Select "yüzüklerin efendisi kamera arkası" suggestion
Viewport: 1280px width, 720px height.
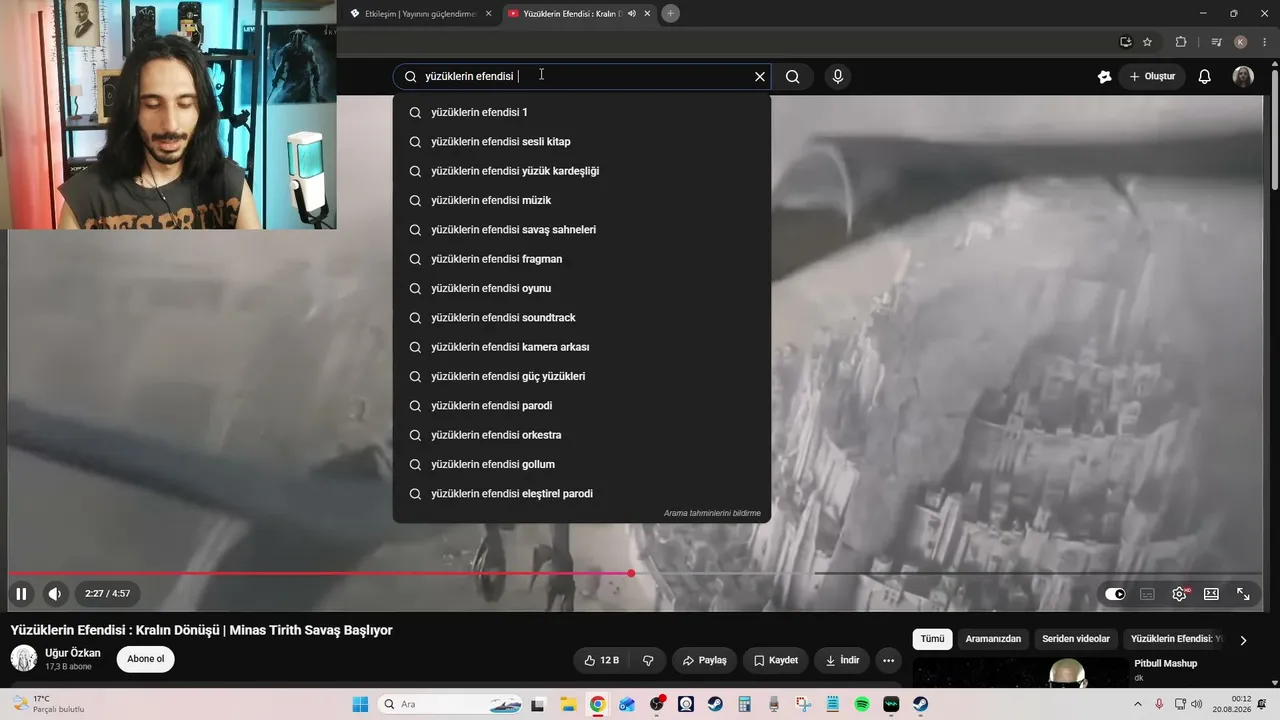[582, 347]
